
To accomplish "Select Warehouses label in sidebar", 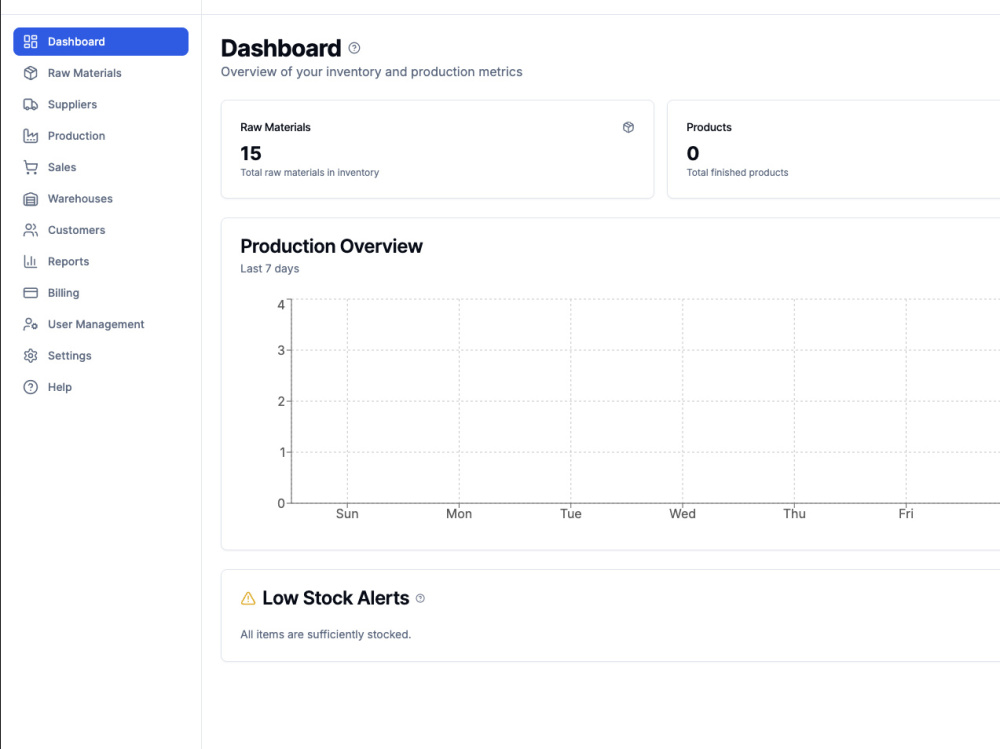I will (80, 198).
